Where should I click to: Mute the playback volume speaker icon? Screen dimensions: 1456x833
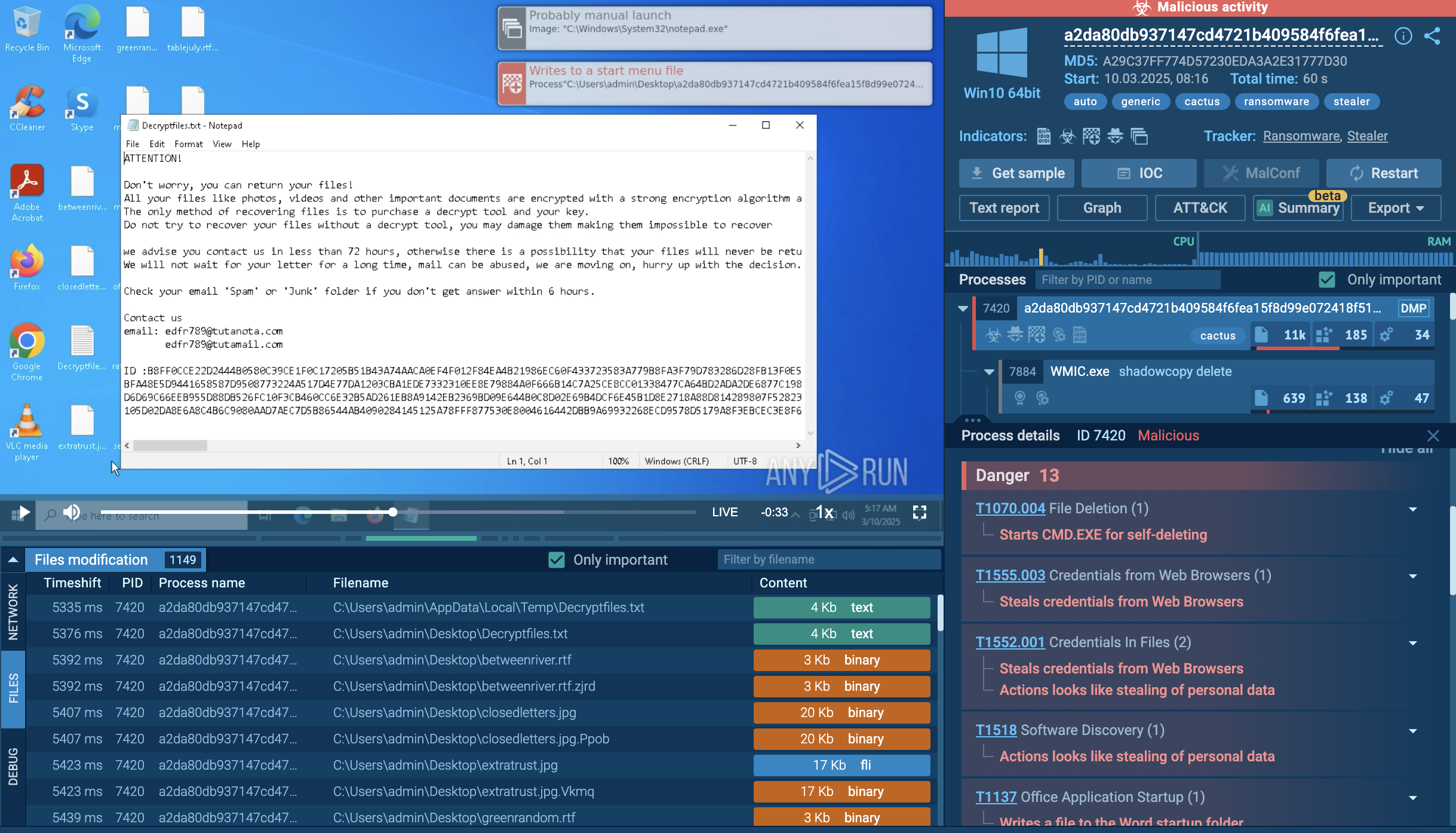point(72,512)
